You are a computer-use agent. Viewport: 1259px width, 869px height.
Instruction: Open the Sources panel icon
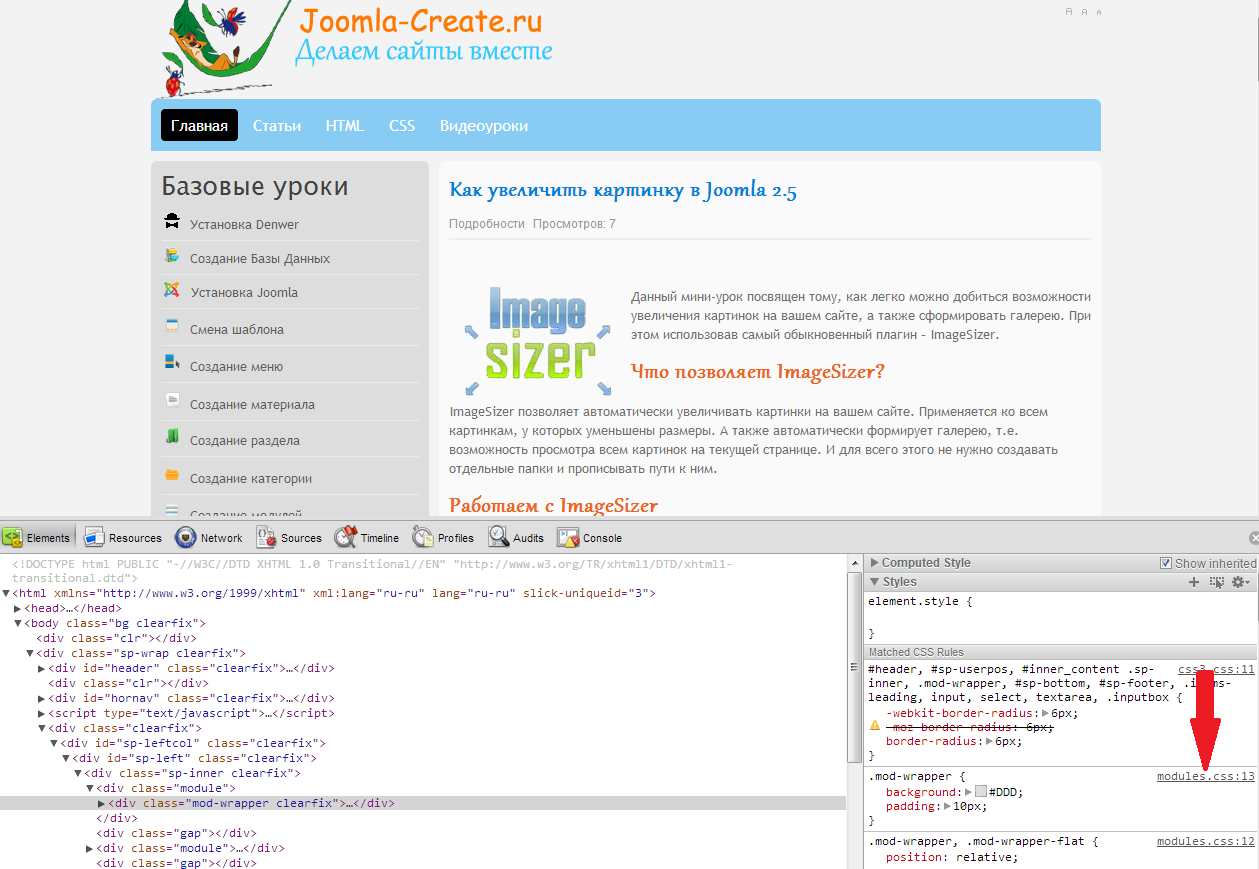pyautogui.click(x=266, y=537)
